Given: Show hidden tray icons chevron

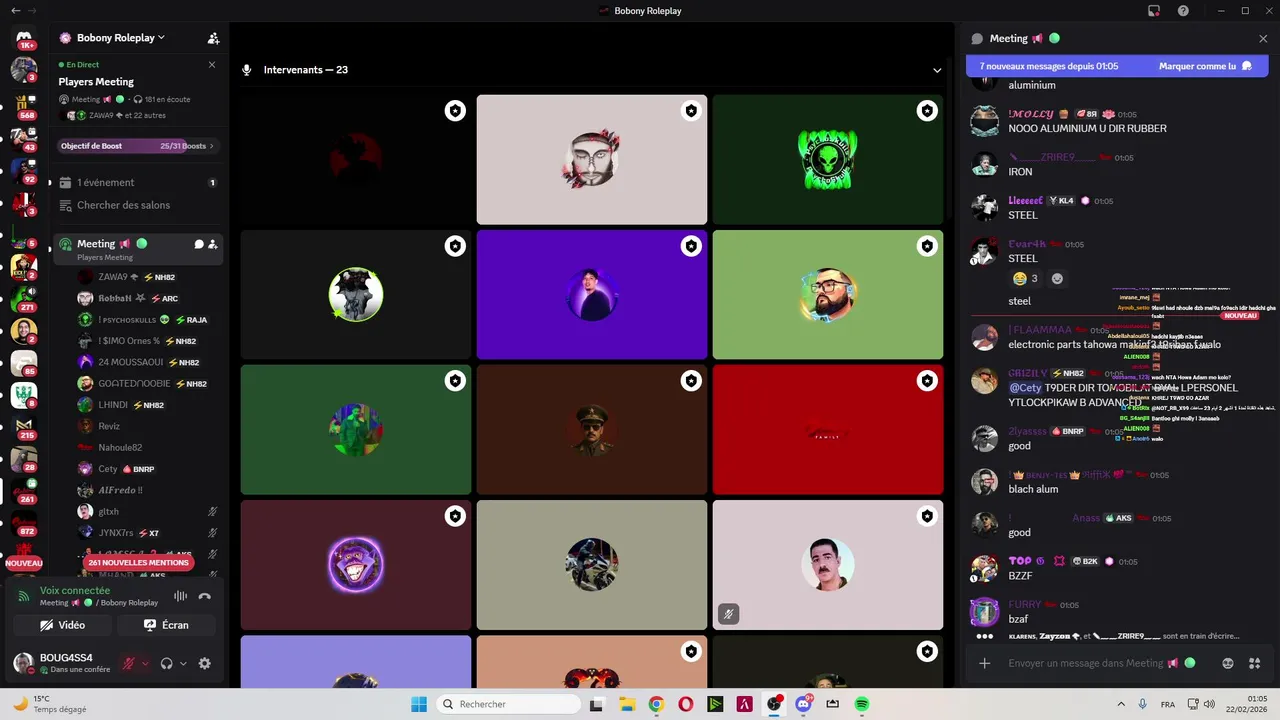Looking at the screenshot, I should tap(1120, 704).
